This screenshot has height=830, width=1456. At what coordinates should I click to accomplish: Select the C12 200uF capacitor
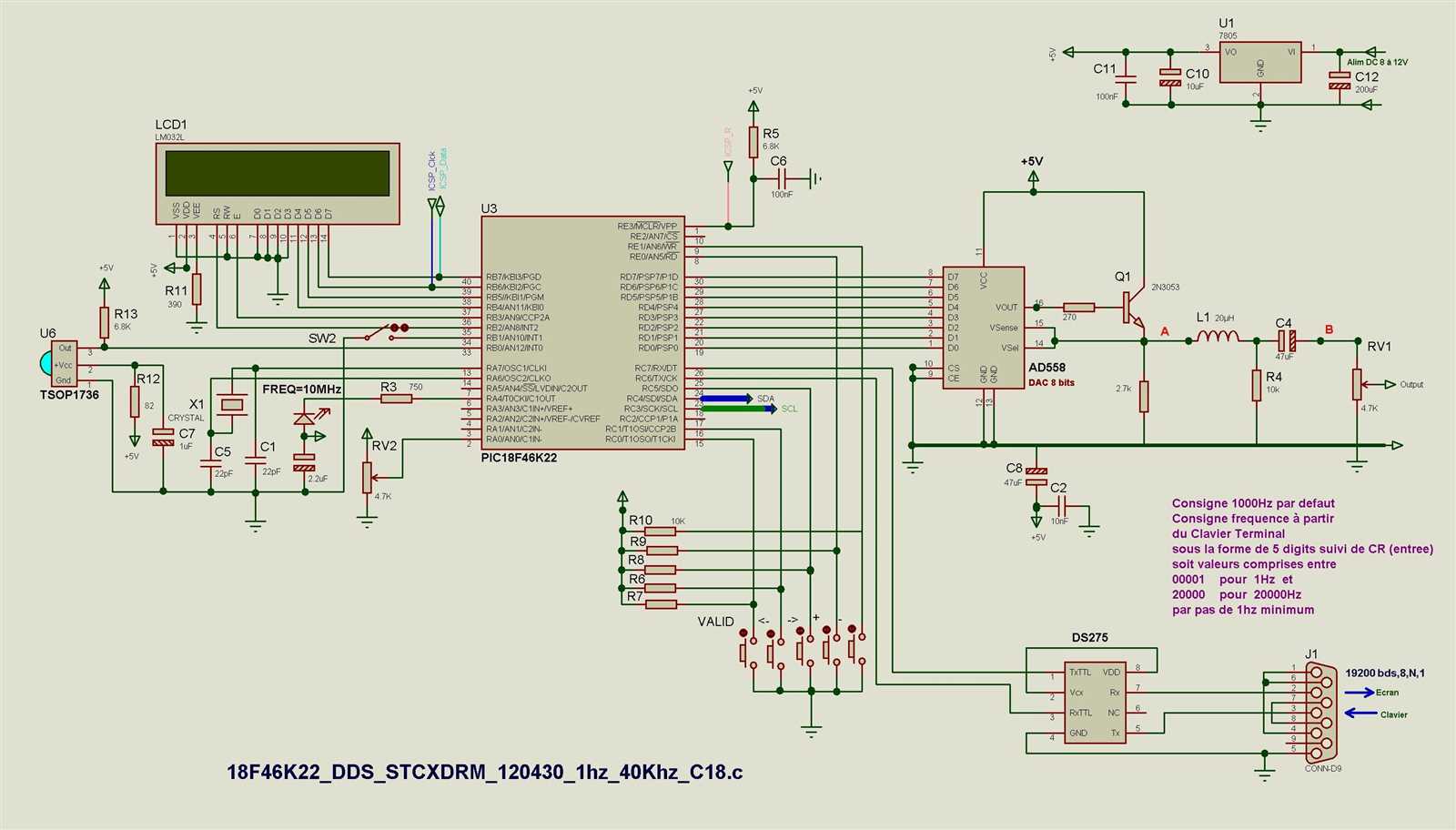tap(1340, 80)
